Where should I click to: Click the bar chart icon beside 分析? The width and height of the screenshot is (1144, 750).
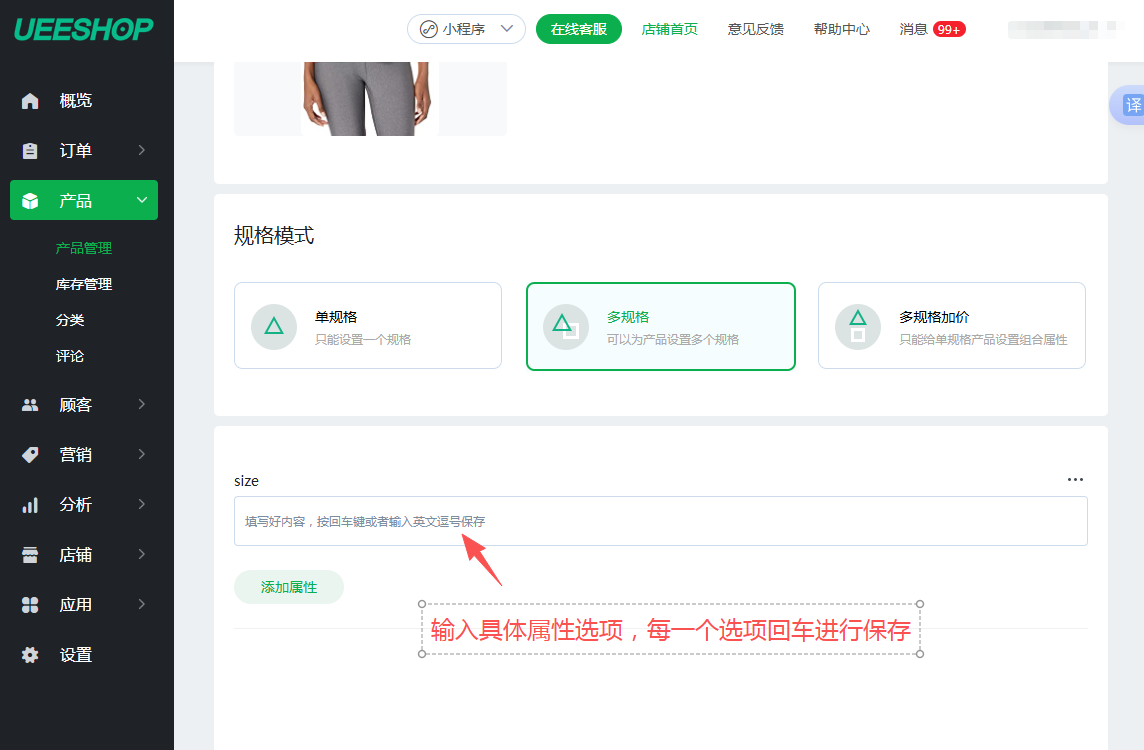point(30,505)
